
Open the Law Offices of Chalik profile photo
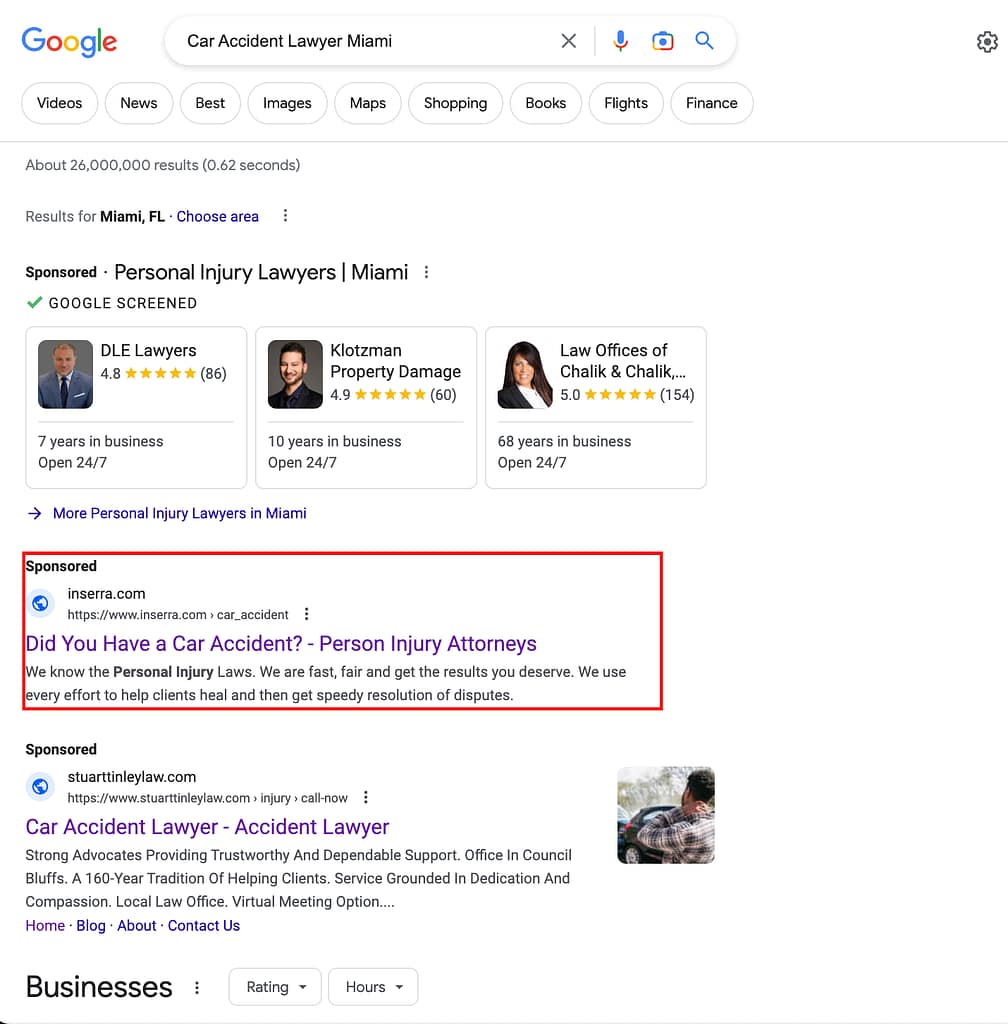pyautogui.click(x=525, y=374)
